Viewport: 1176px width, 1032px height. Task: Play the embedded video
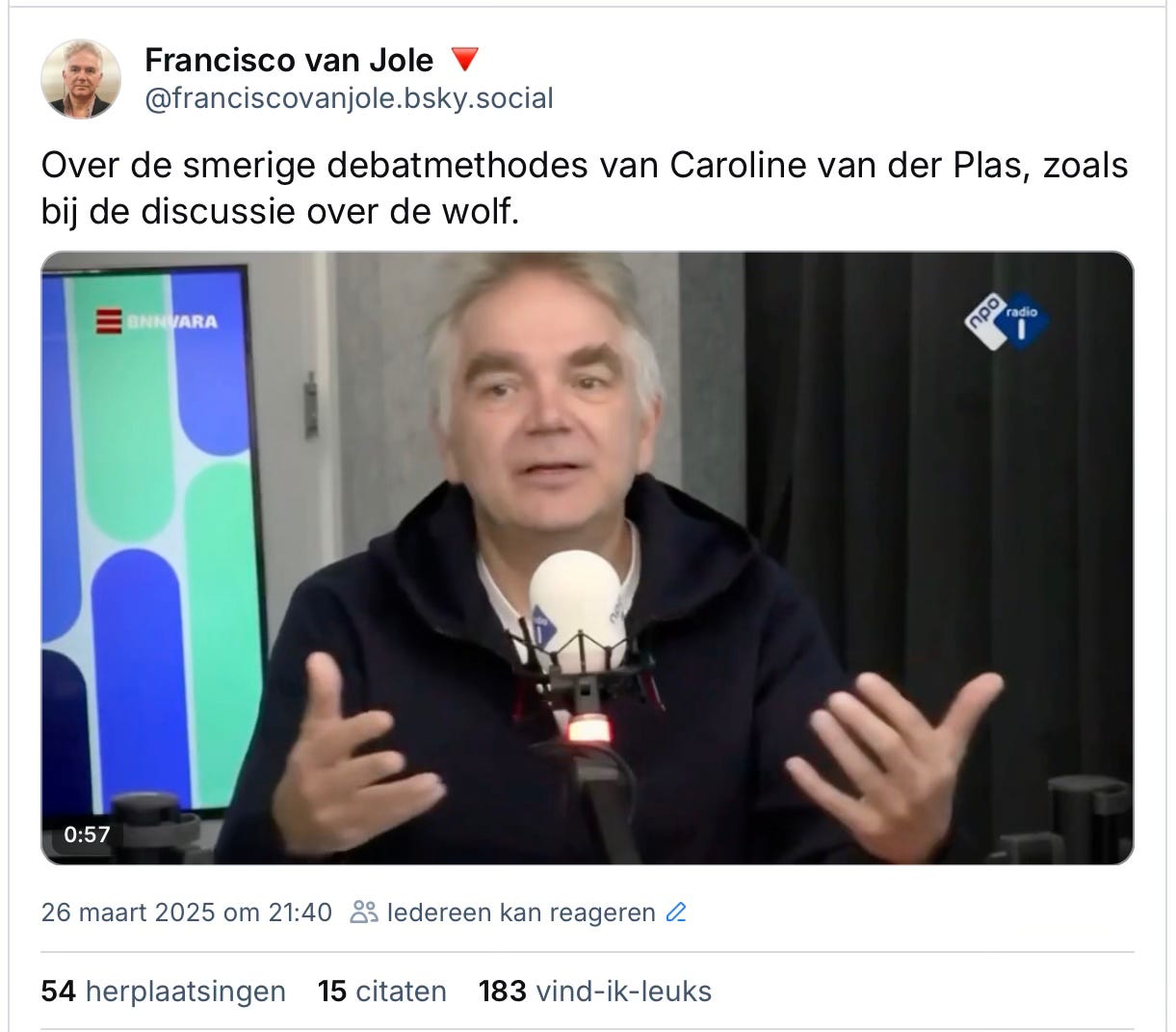pos(588,558)
